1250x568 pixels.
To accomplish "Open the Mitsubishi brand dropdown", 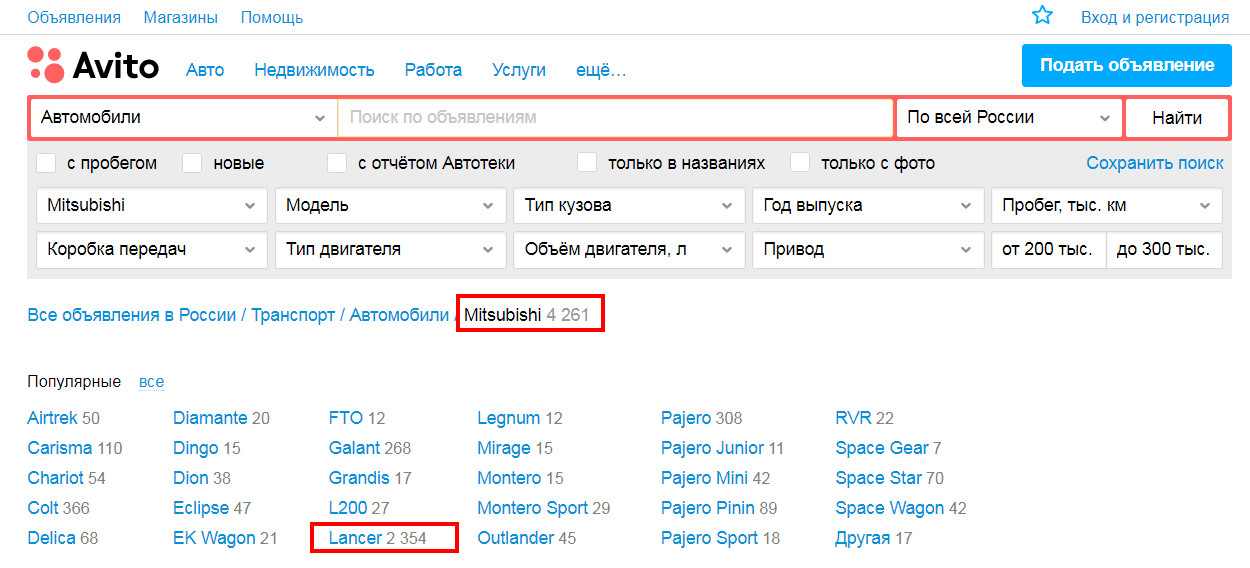I will pos(152,206).
